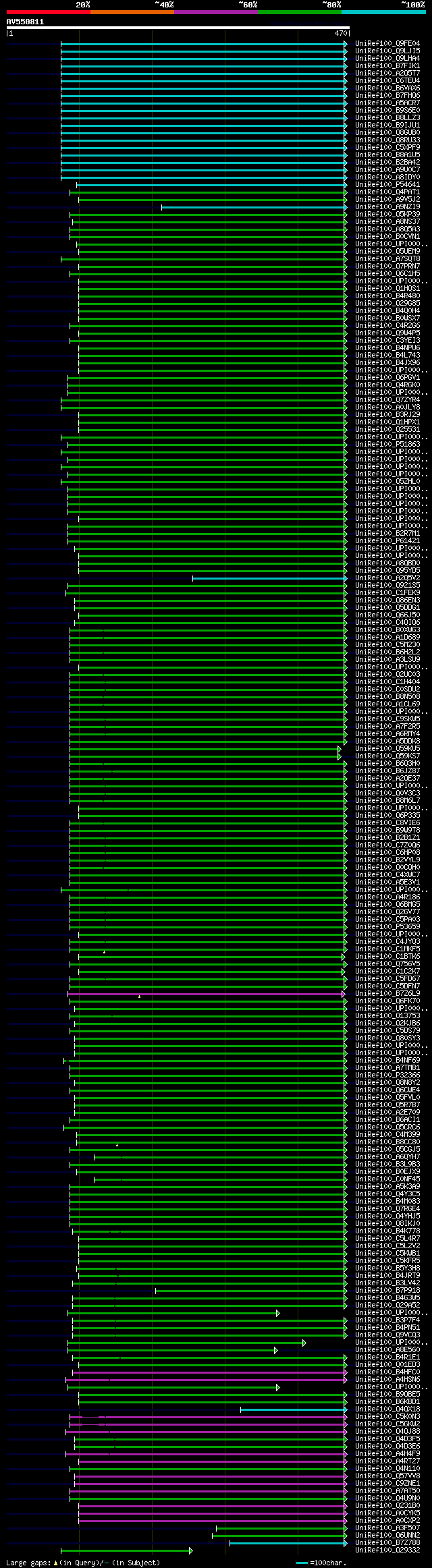Click the UniRef100_A1D689 label
Screen dimensions: 432x1568
pyautogui.click(x=387, y=638)
